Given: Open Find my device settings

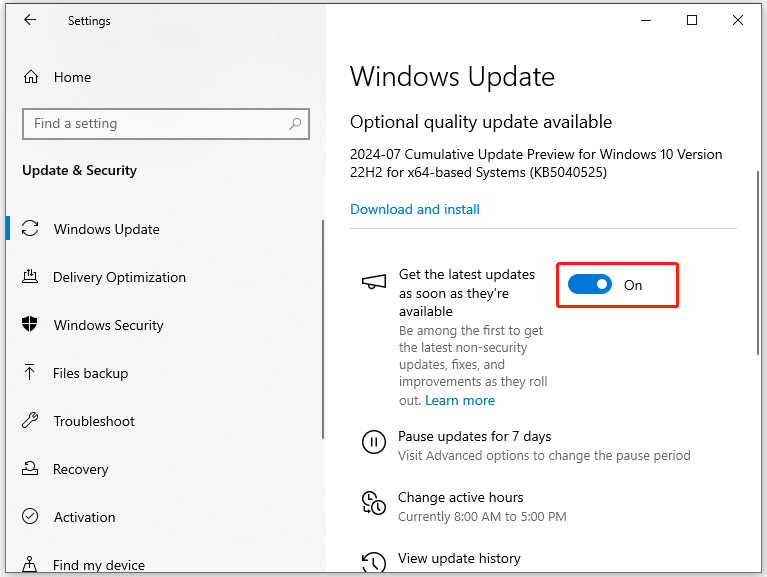Looking at the screenshot, I should coord(98,565).
